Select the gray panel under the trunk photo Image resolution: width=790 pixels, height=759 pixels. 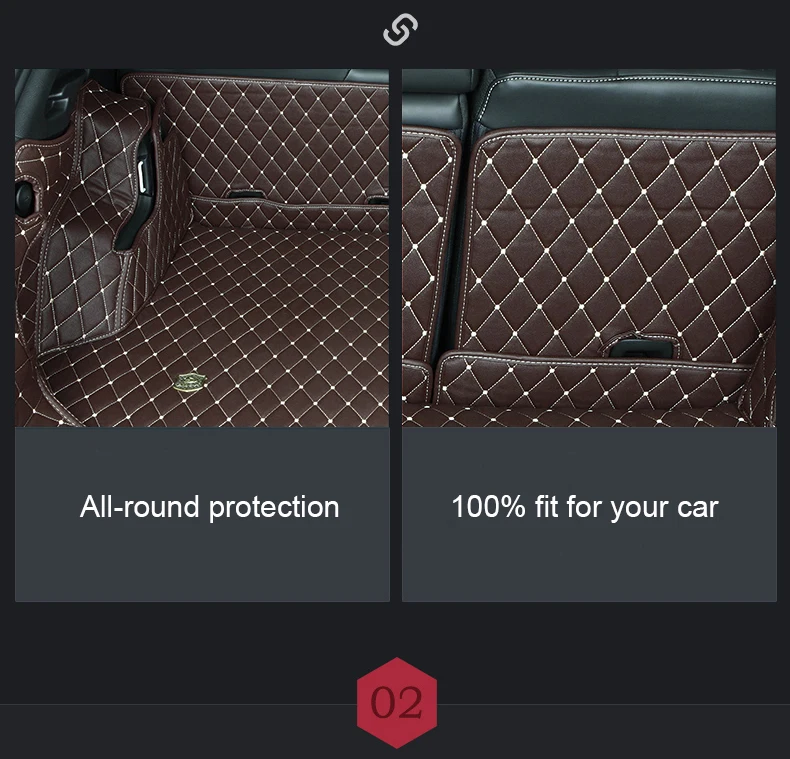pyautogui.click(x=202, y=514)
